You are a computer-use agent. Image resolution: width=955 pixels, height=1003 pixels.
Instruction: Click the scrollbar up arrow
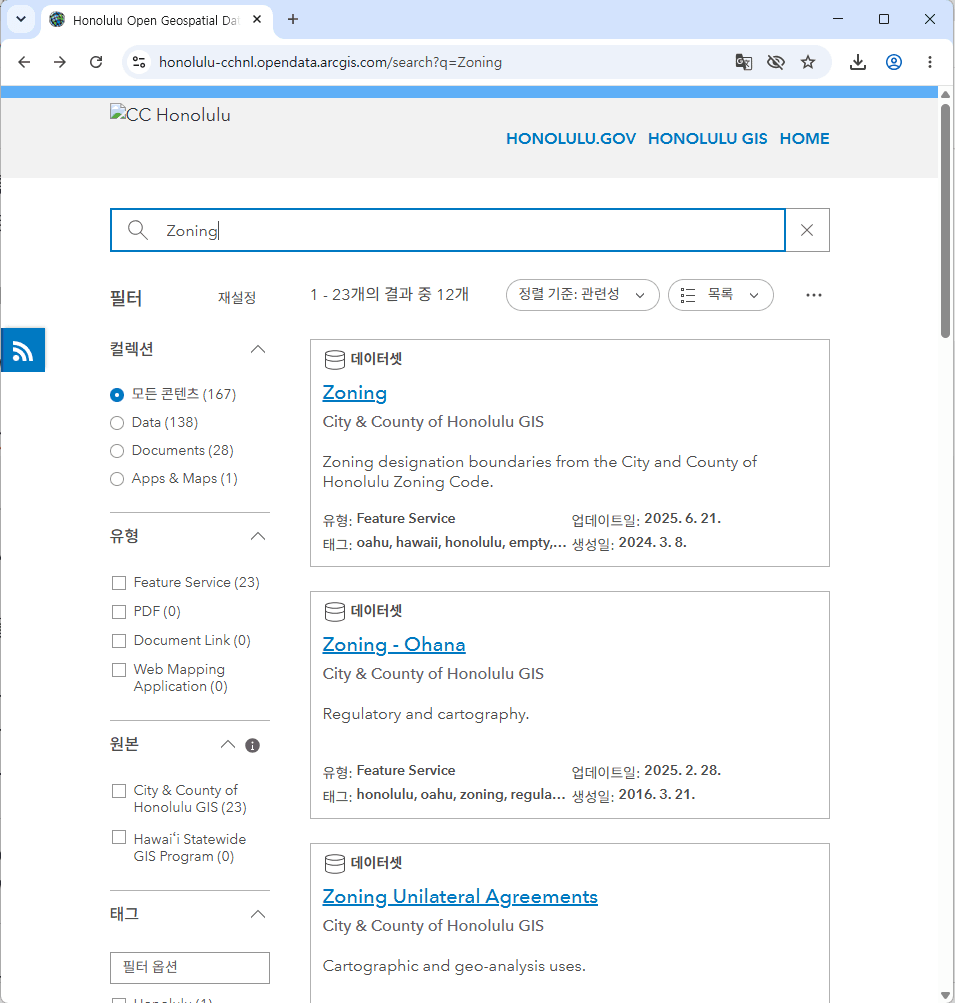point(945,94)
